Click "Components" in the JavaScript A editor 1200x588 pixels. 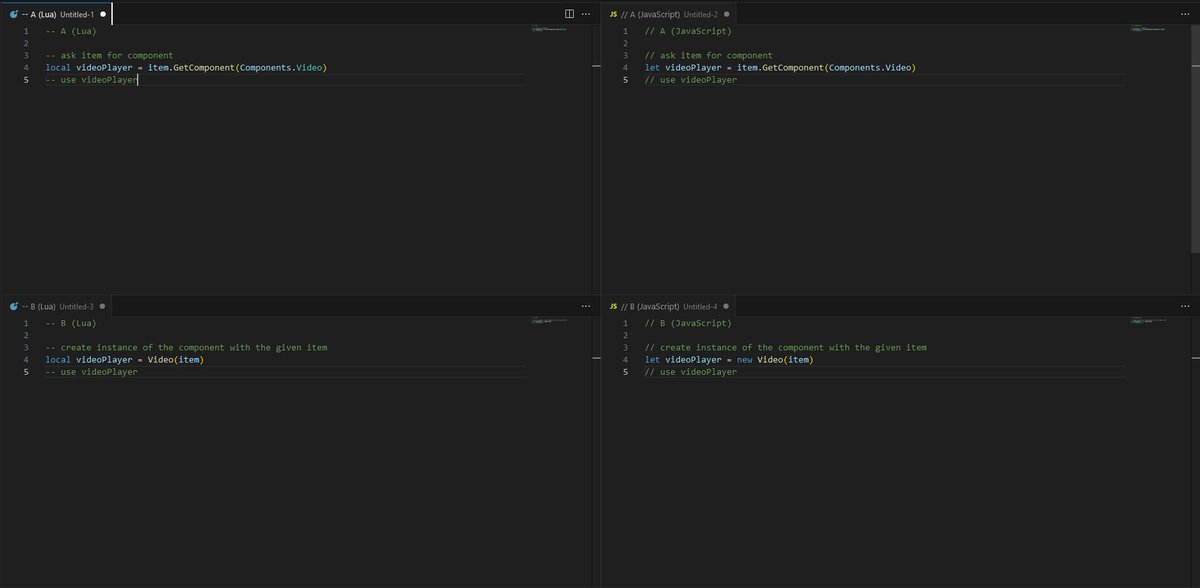pyautogui.click(x=853, y=67)
